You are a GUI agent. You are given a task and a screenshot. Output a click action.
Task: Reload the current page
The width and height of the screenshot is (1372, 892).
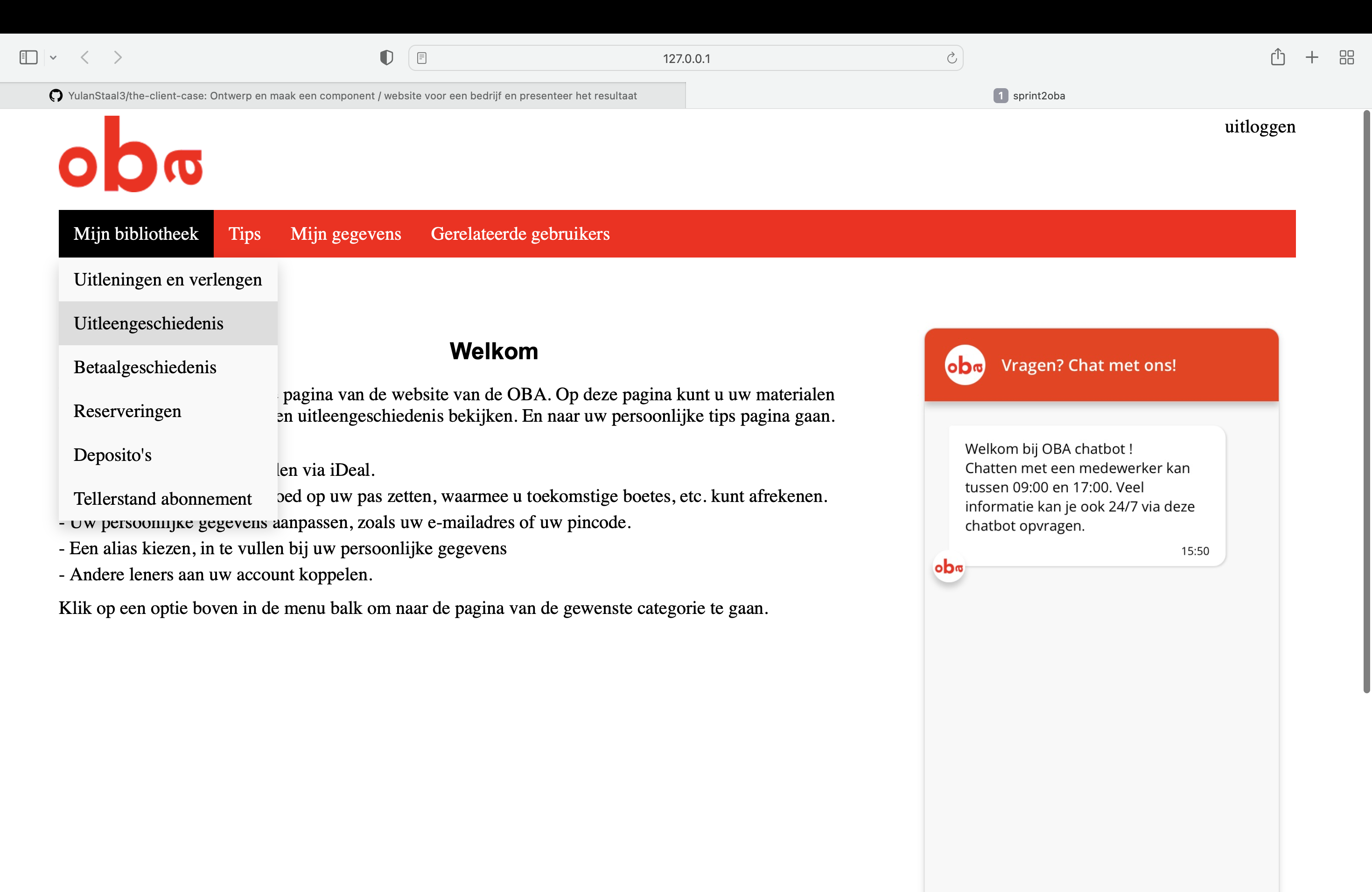[x=951, y=58]
